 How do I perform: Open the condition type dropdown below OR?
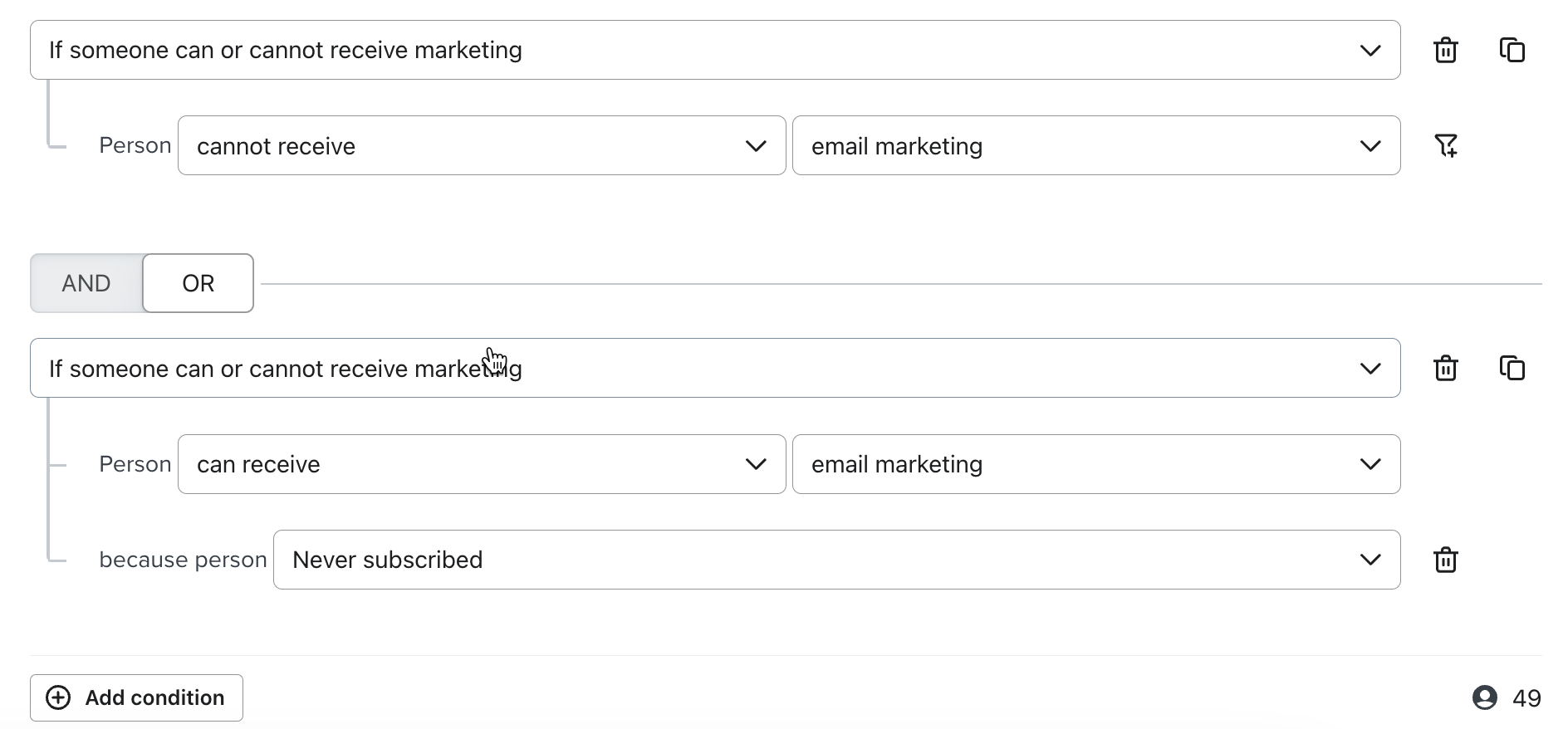tap(714, 369)
